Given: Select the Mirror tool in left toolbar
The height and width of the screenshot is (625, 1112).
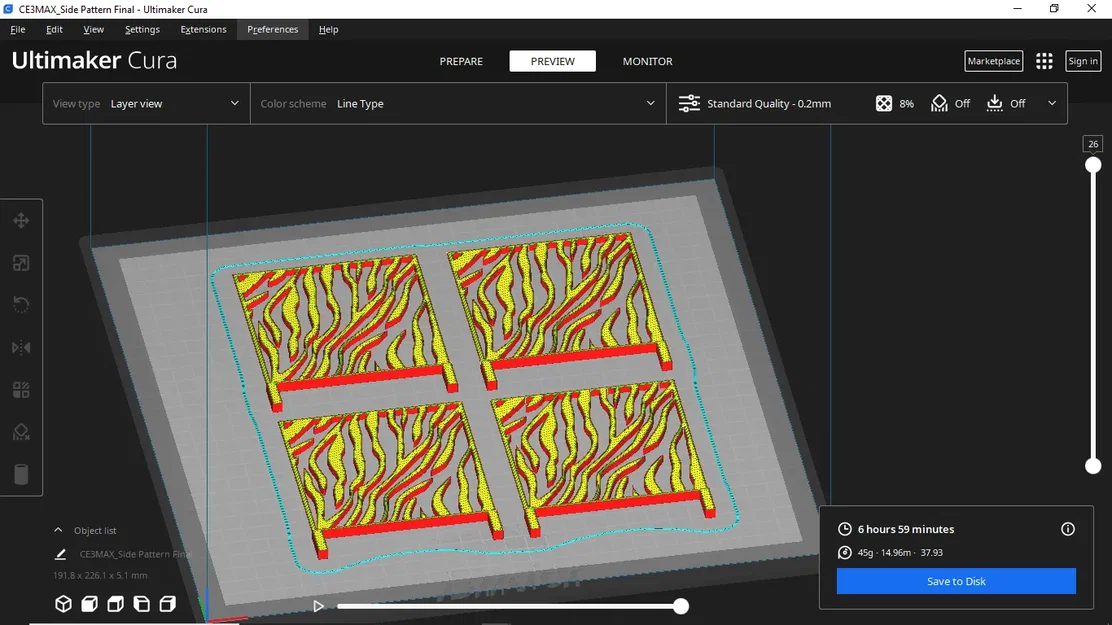Looking at the screenshot, I should click(21, 348).
